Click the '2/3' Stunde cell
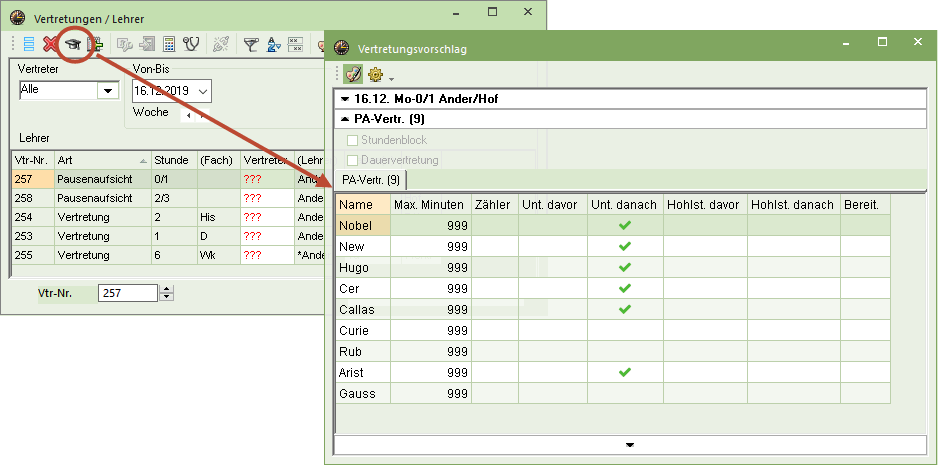Image resolution: width=938 pixels, height=465 pixels. (x=173, y=197)
